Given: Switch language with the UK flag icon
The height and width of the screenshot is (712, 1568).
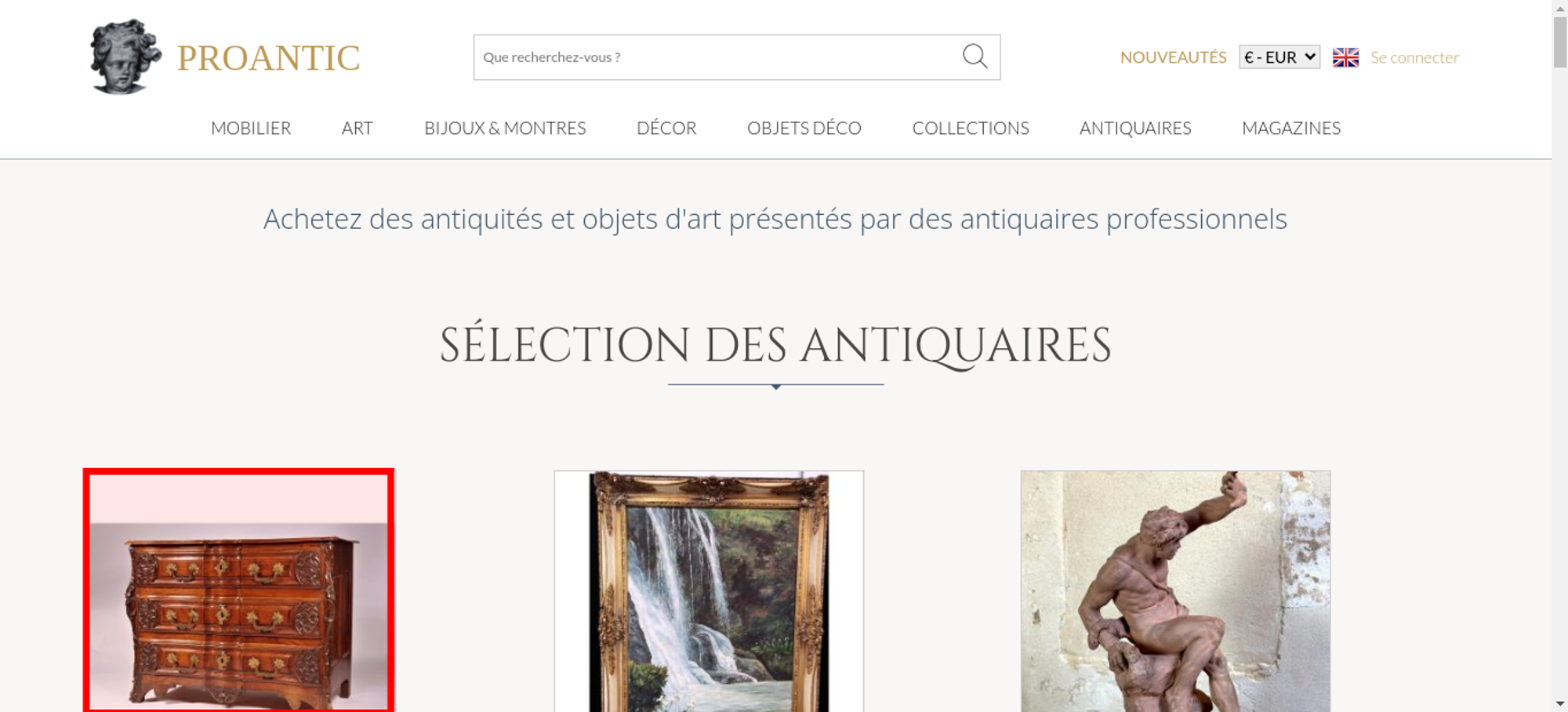Looking at the screenshot, I should coord(1345,57).
